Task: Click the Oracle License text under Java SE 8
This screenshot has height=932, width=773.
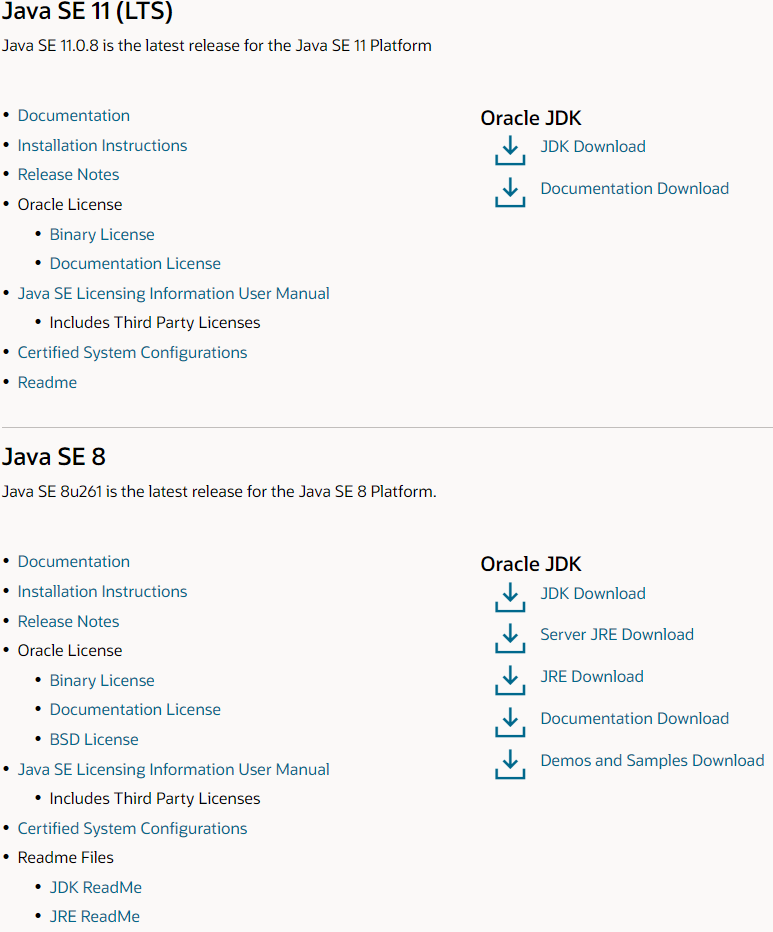Action: 70,650
